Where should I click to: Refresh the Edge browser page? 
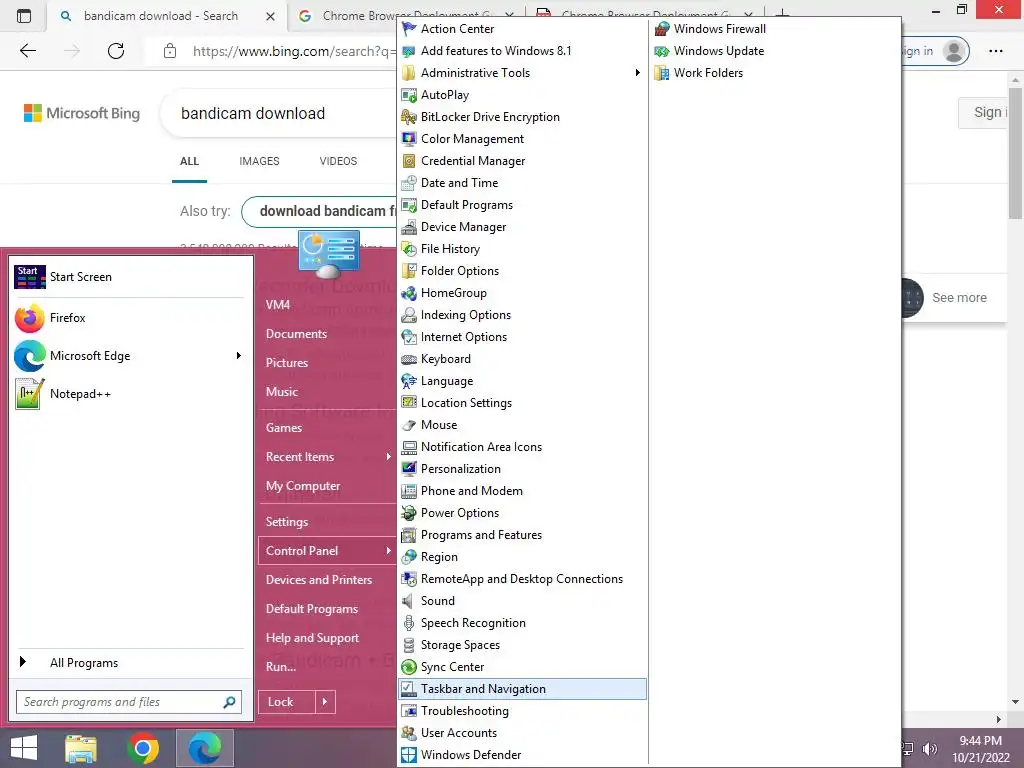(x=116, y=51)
